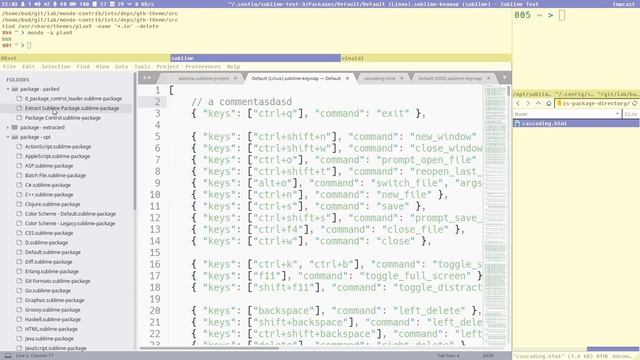Open the JSON syntax selector in status bar
Image resolution: width=640 pixels, height=360 pixels.
pyautogui.click(x=488, y=356)
